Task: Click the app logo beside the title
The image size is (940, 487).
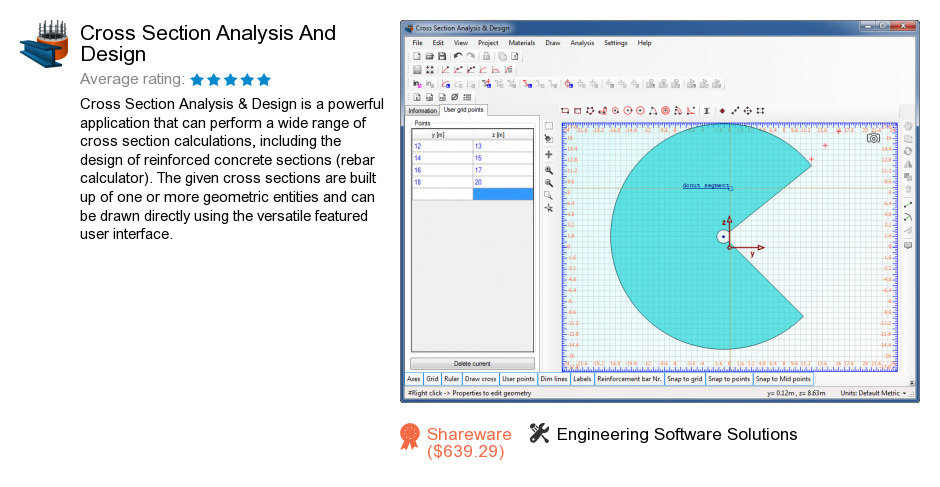Action: pyautogui.click(x=44, y=44)
